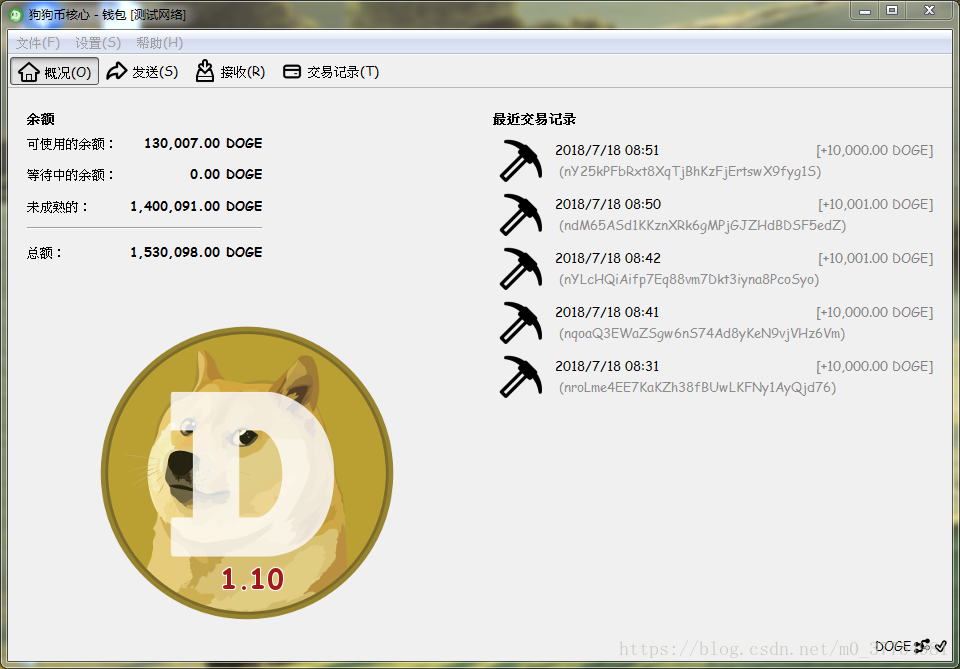Close the Dogecoin wallet window
This screenshot has width=960, height=669.
click(x=929, y=11)
